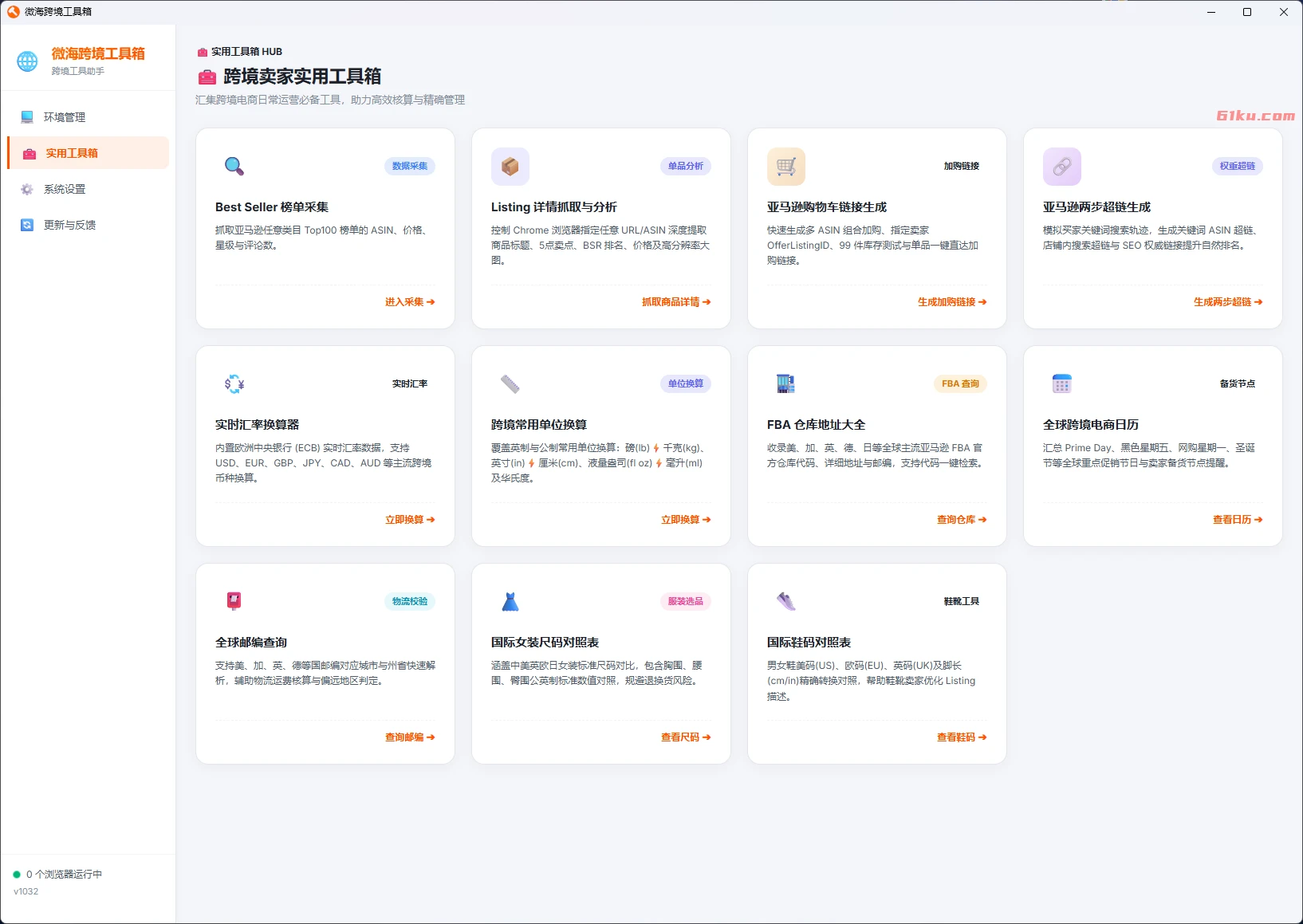Click the chain link icon on 两步超链 card
Image resolution: width=1303 pixels, height=924 pixels.
point(1062,167)
